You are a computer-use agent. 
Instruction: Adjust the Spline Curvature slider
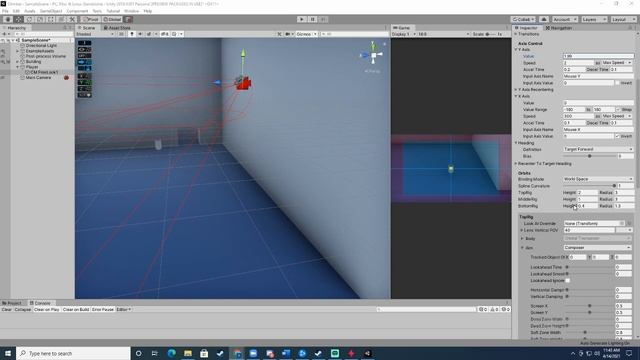click(x=589, y=186)
